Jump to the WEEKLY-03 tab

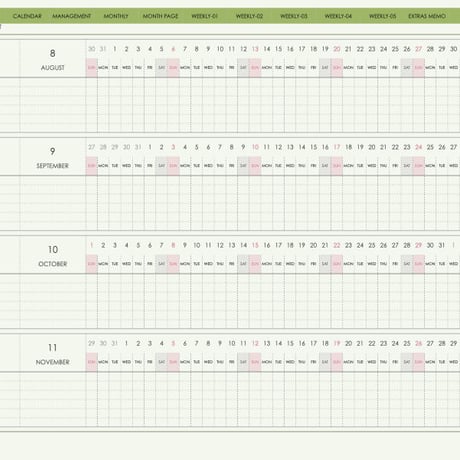[294, 16]
